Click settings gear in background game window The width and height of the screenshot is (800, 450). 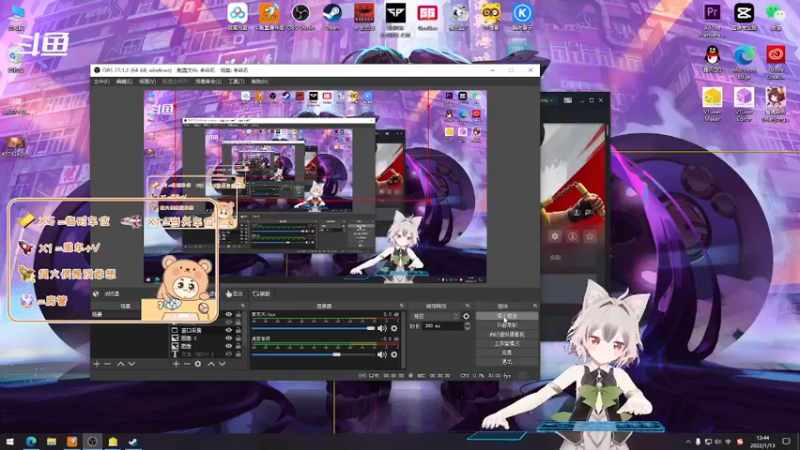(555, 236)
